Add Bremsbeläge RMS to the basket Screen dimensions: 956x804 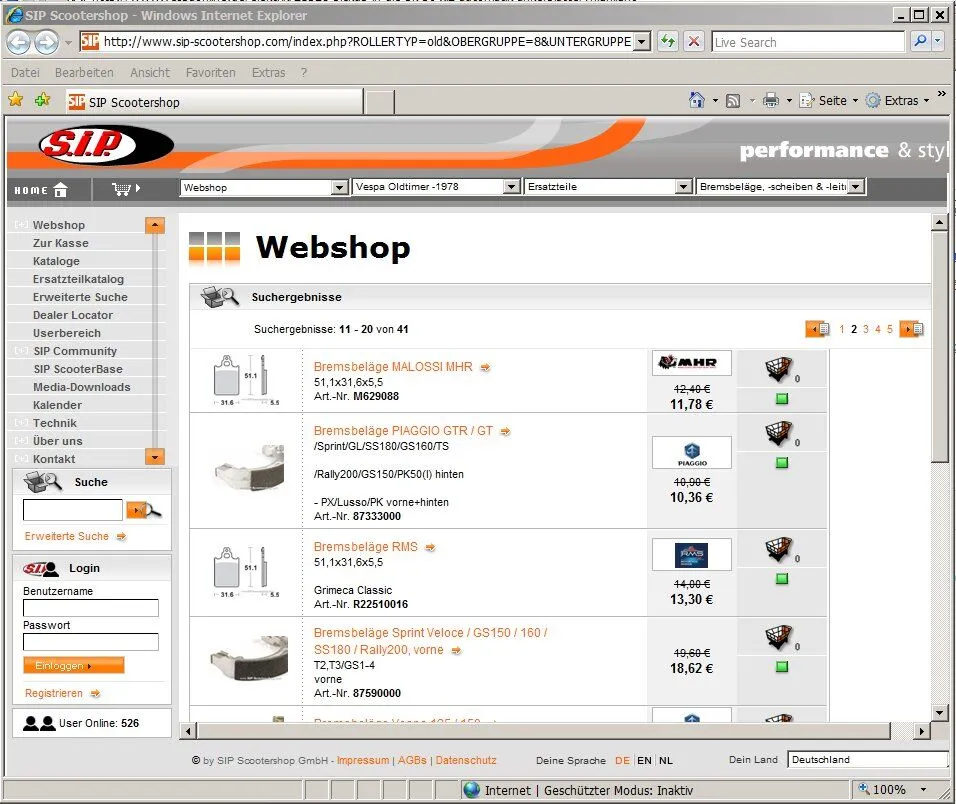pos(779,550)
